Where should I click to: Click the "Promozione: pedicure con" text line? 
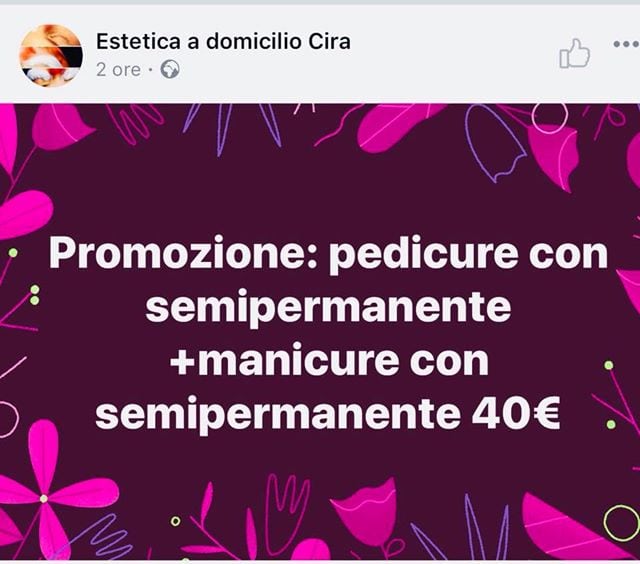(x=328, y=254)
